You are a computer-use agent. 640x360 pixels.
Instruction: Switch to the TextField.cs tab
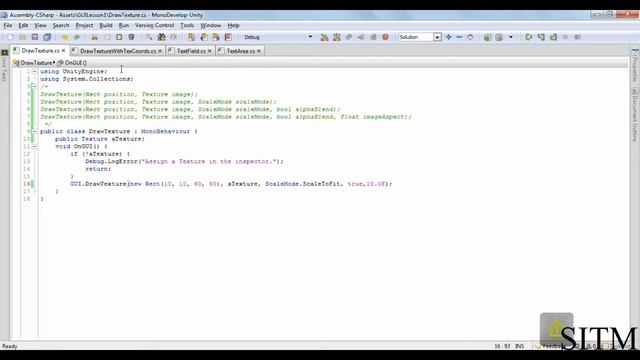click(191, 51)
